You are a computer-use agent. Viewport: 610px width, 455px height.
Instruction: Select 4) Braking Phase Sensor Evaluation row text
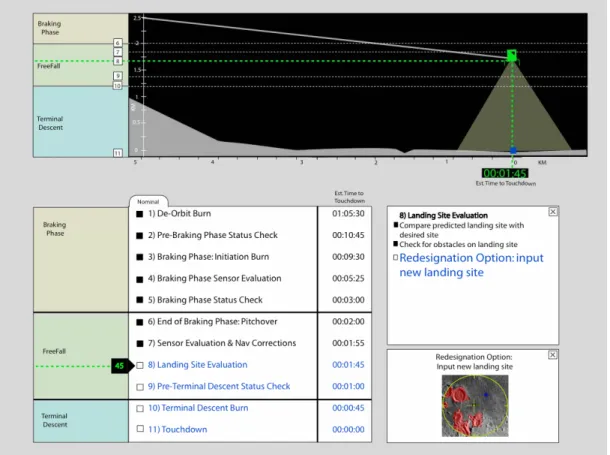pyautogui.click(x=214, y=278)
